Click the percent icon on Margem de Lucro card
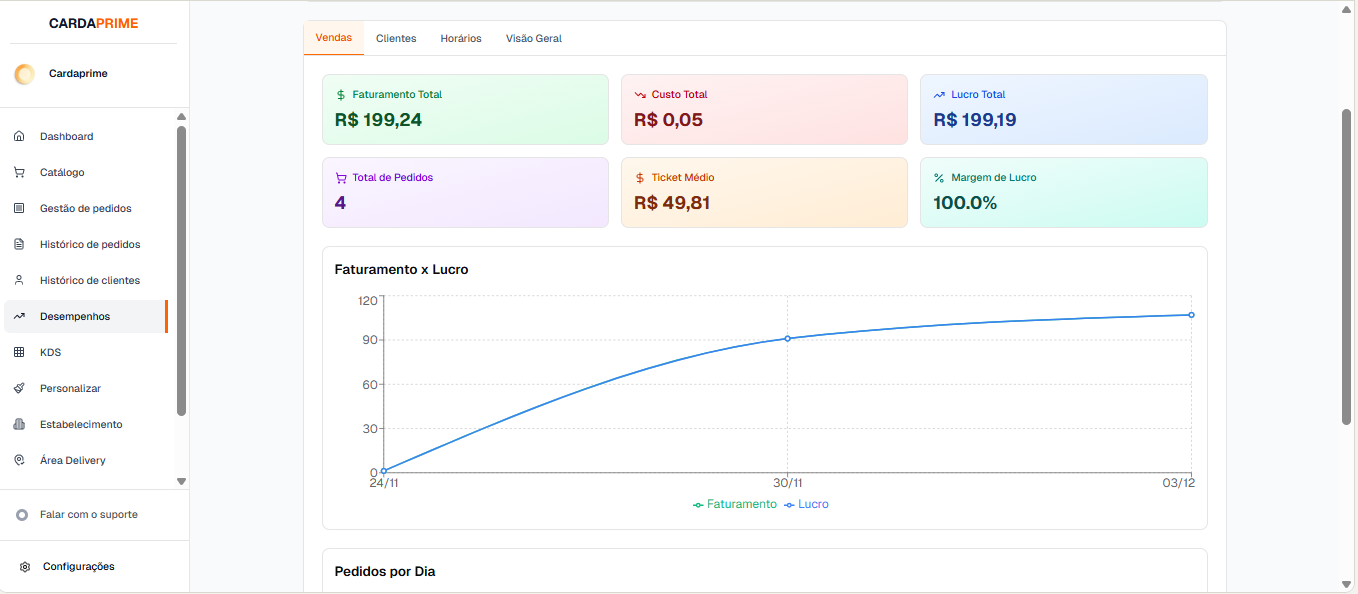 pos(937,177)
